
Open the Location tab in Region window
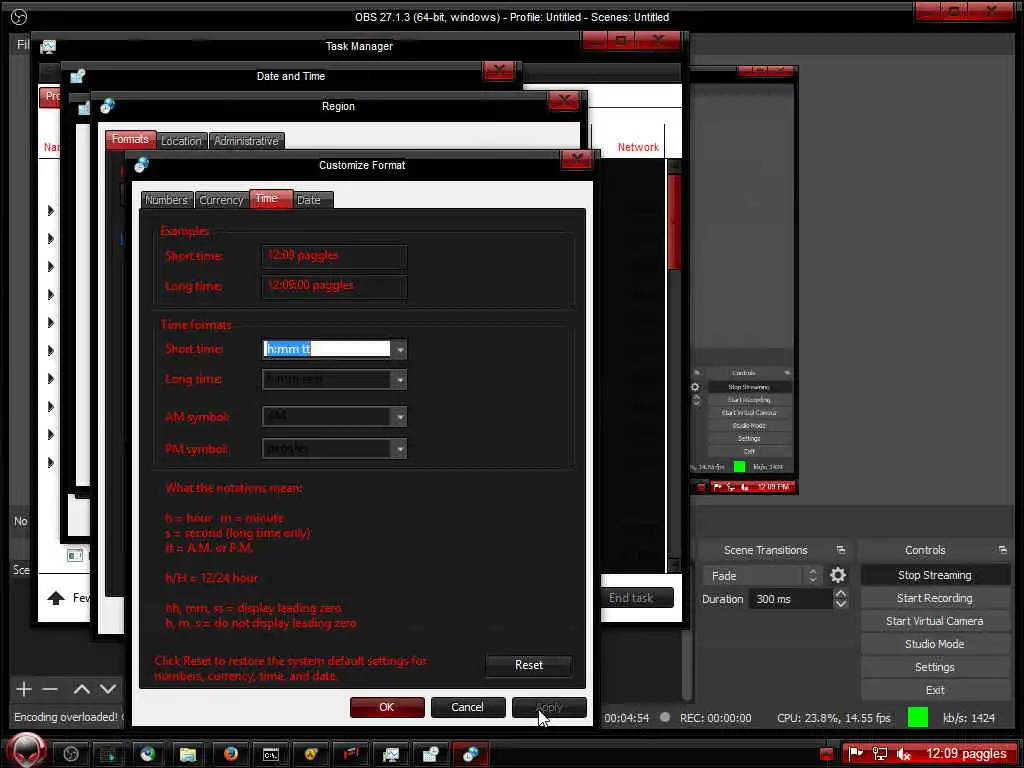182,140
